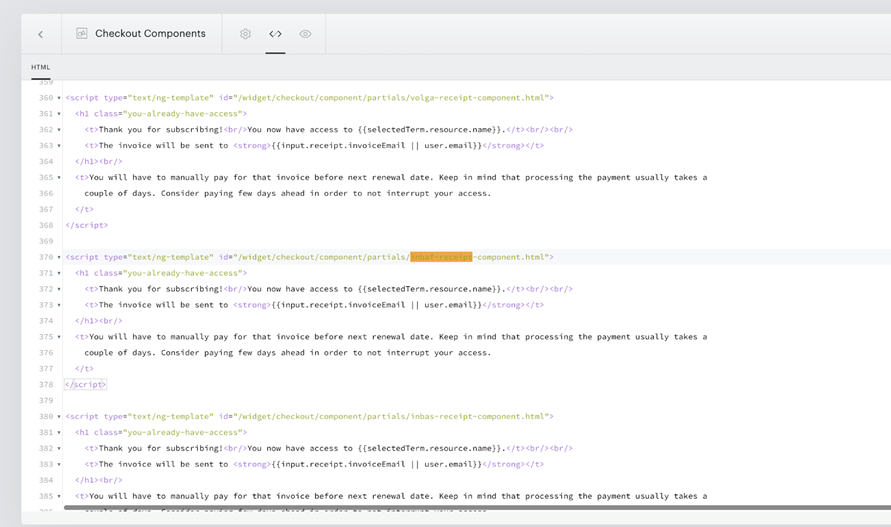Place cursor on closing script tag line 378
The image size is (891, 527).
pyautogui.click(x=86, y=384)
